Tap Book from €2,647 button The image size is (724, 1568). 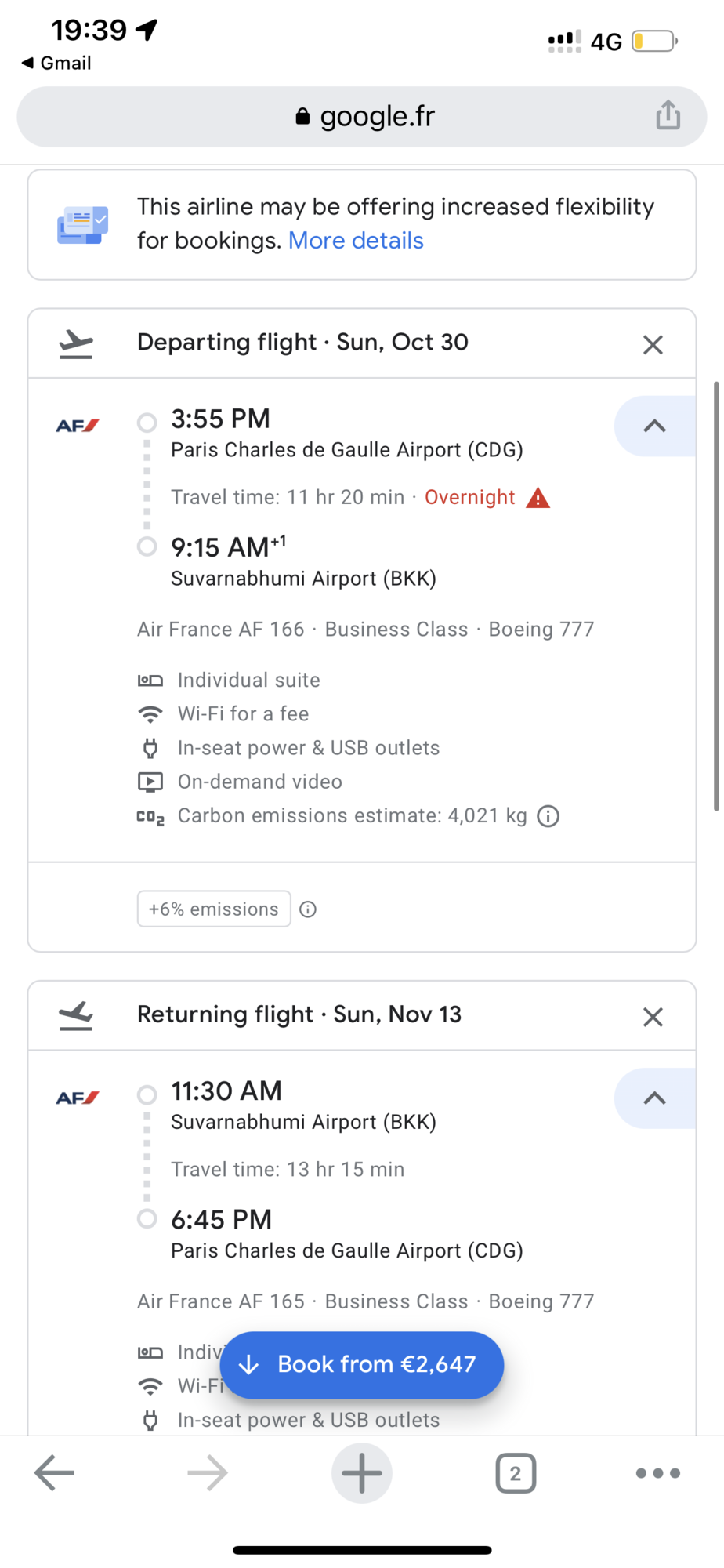(361, 1365)
